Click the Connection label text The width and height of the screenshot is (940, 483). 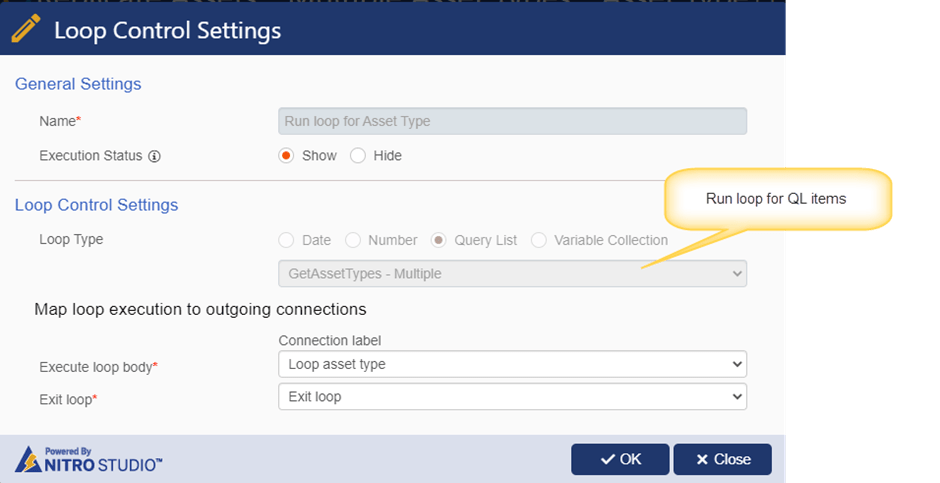330,340
